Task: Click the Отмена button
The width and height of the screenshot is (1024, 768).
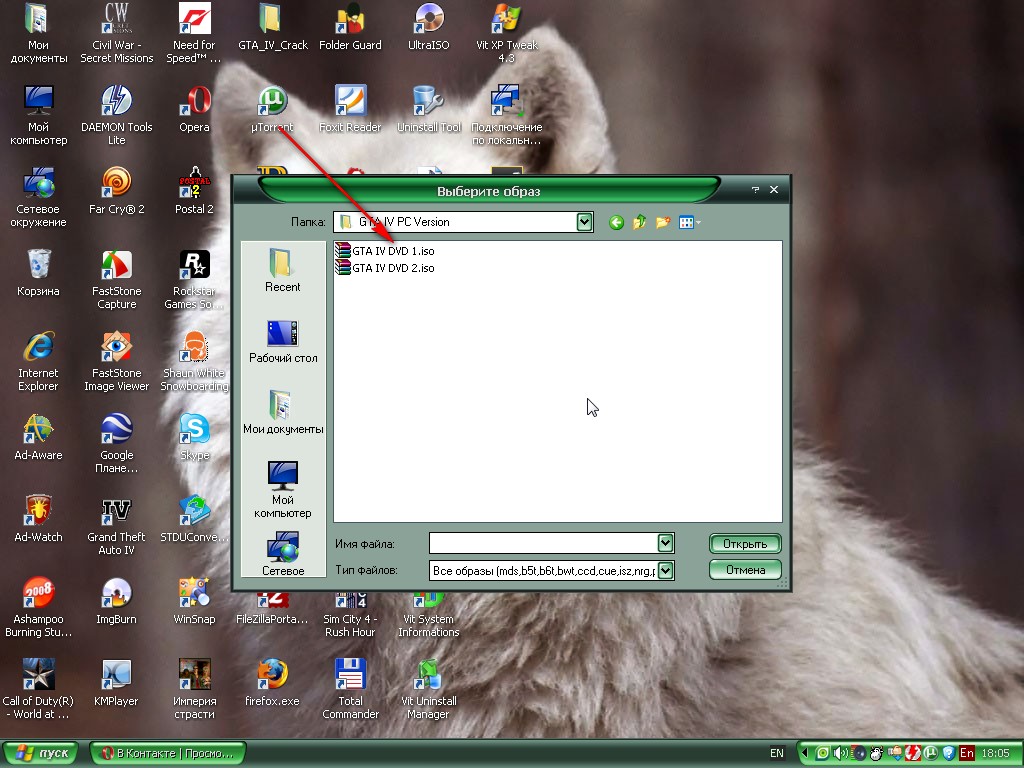Action: pos(744,570)
